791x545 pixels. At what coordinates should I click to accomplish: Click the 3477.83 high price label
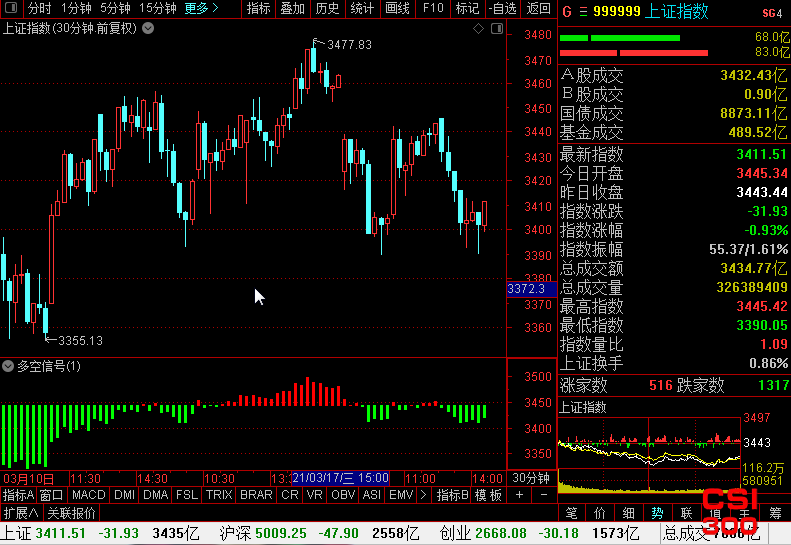(x=350, y=45)
